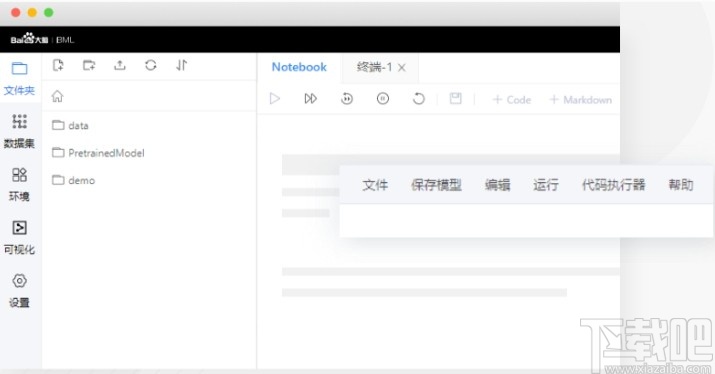This screenshot has height=374, width=715.
Task: Click the red close window button
Action: click(x=16, y=13)
